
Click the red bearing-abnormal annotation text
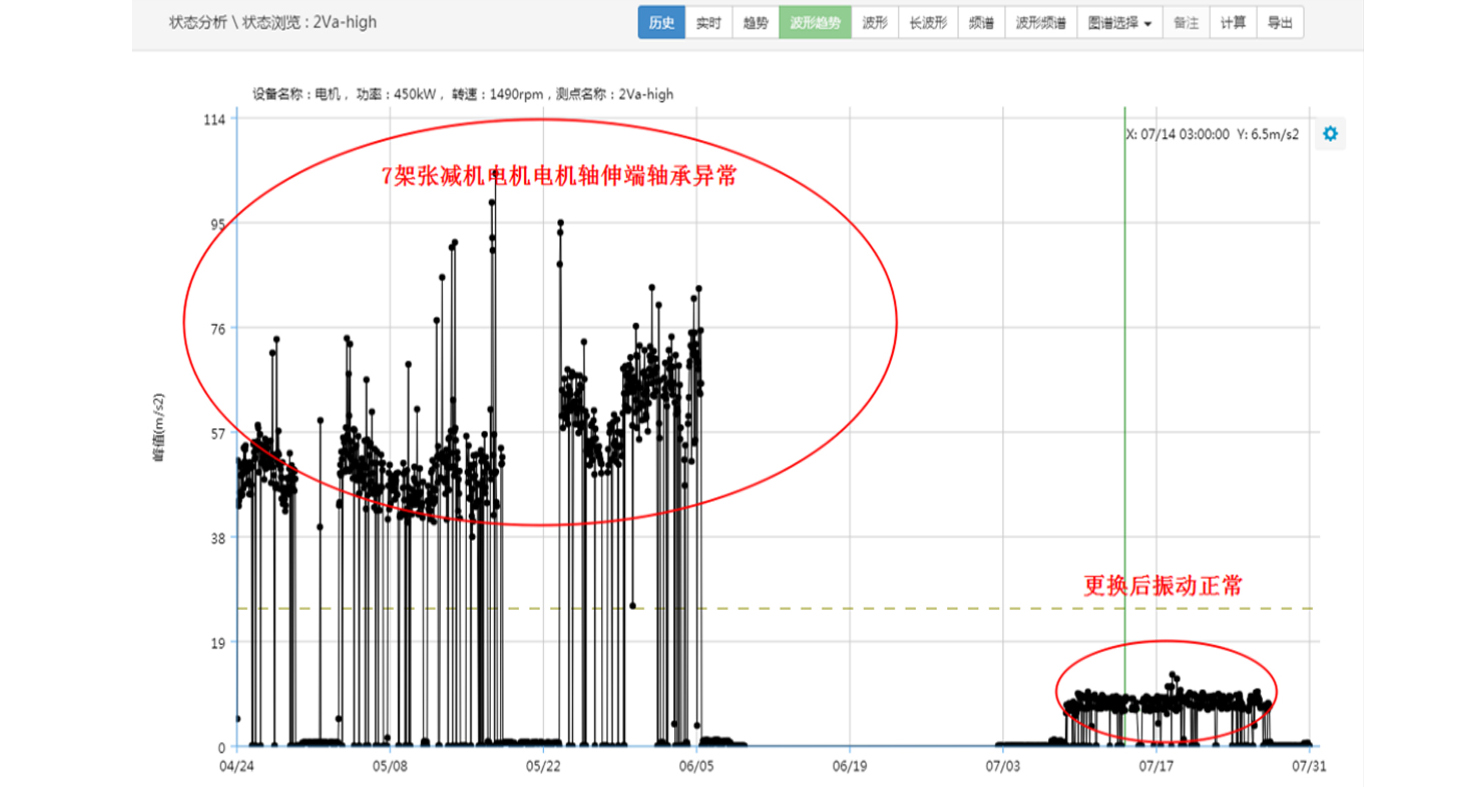click(560, 177)
